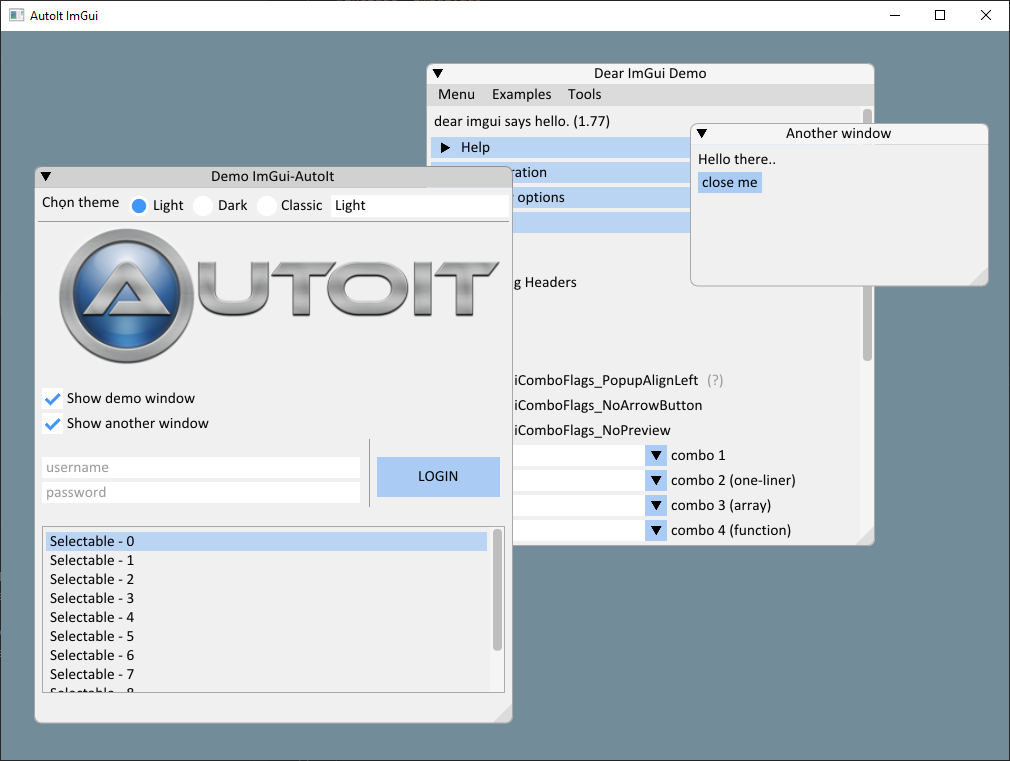Click the ComboFlags_NoArrowButton label
Image resolution: width=1010 pixels, height=761 pixels.
click(608, 405)
